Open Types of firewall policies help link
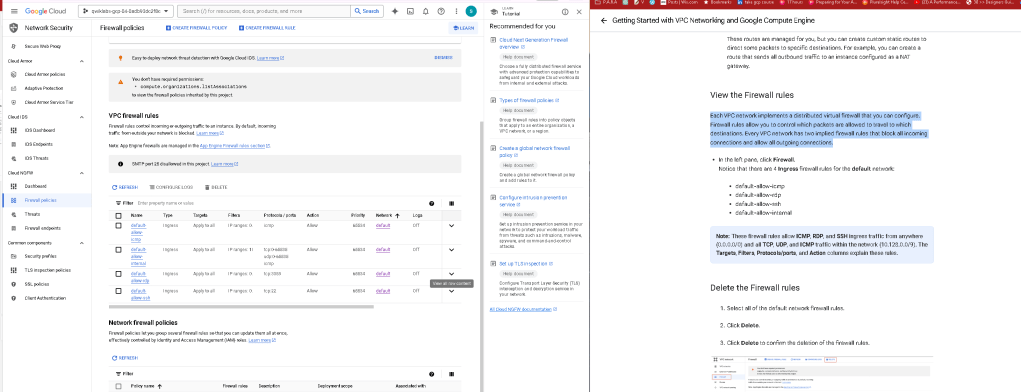Image resolution: width=1021 pixels, height=392 pixels. 529,101
